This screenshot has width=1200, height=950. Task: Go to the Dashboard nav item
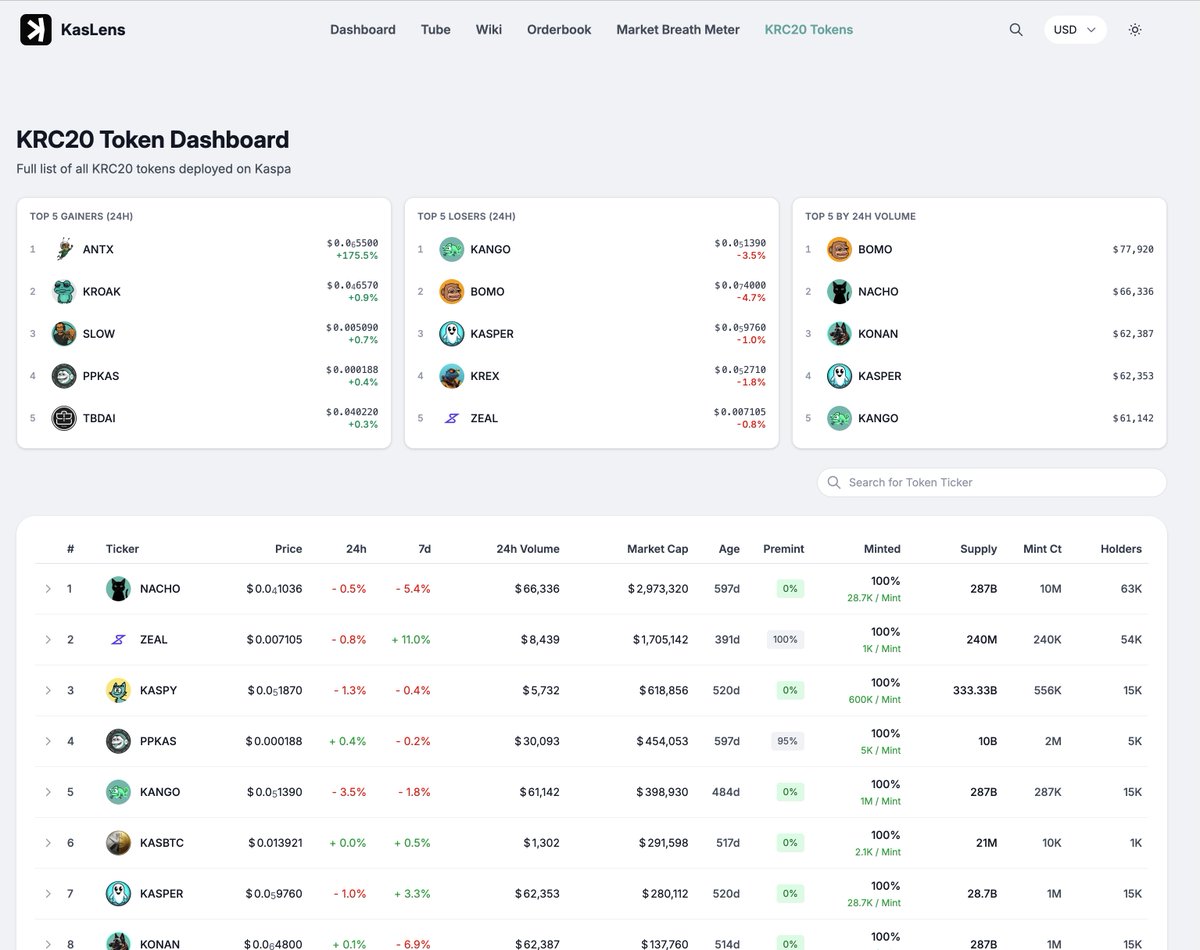coord(363,30)
